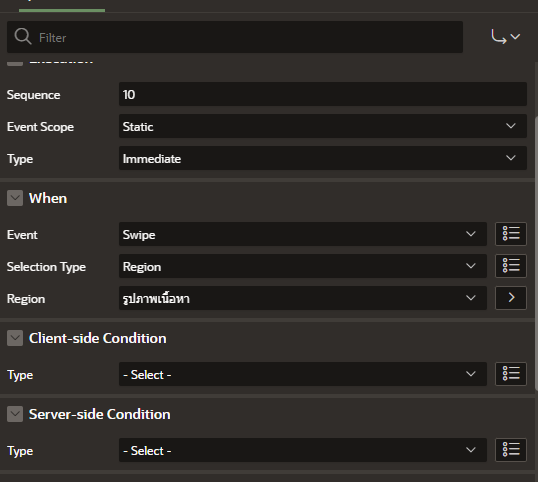Open Server-side Condition Type select list
The image size is (538, 482).
(x=303, y=450)
